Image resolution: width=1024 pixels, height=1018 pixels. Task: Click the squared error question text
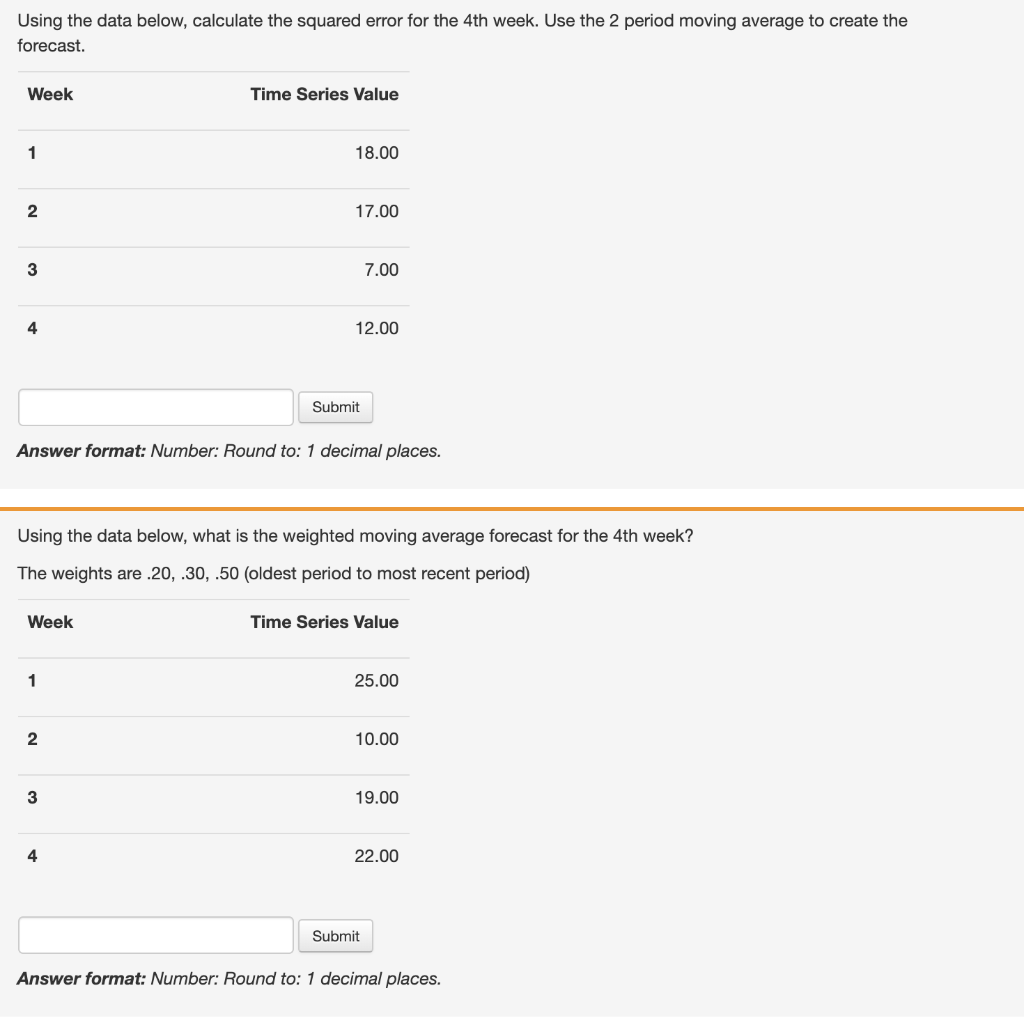click(x=460, y=20)
